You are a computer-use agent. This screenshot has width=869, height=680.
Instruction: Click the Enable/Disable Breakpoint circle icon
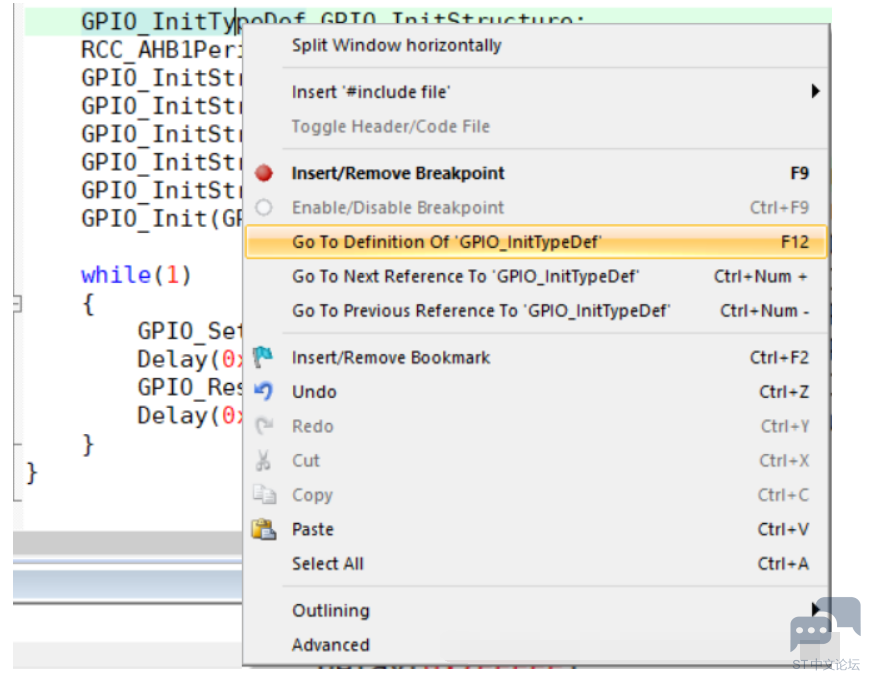click(x=264, y=207)
